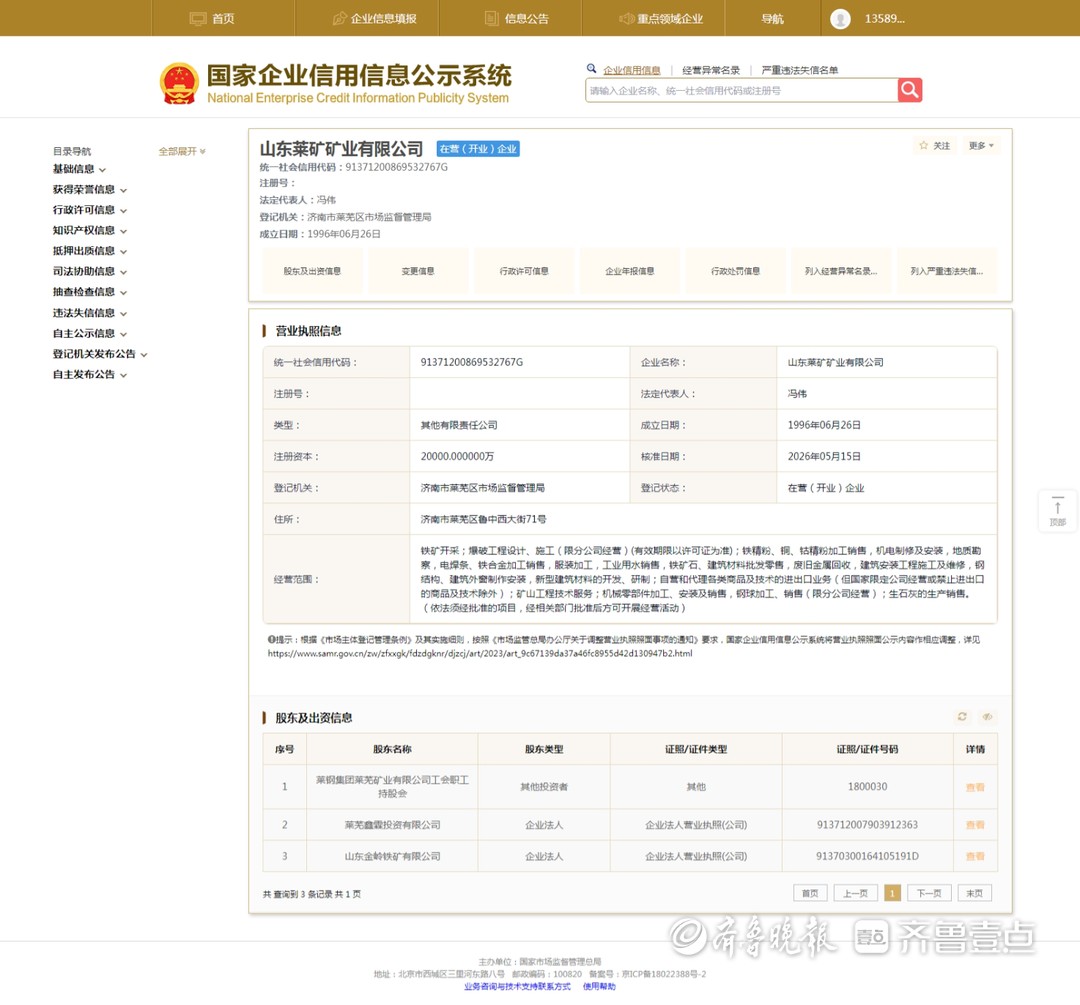Expand 行政许可信息 in the sidebar
1080x1005 pixels.
pyautogui.click(x=90, y=210)
